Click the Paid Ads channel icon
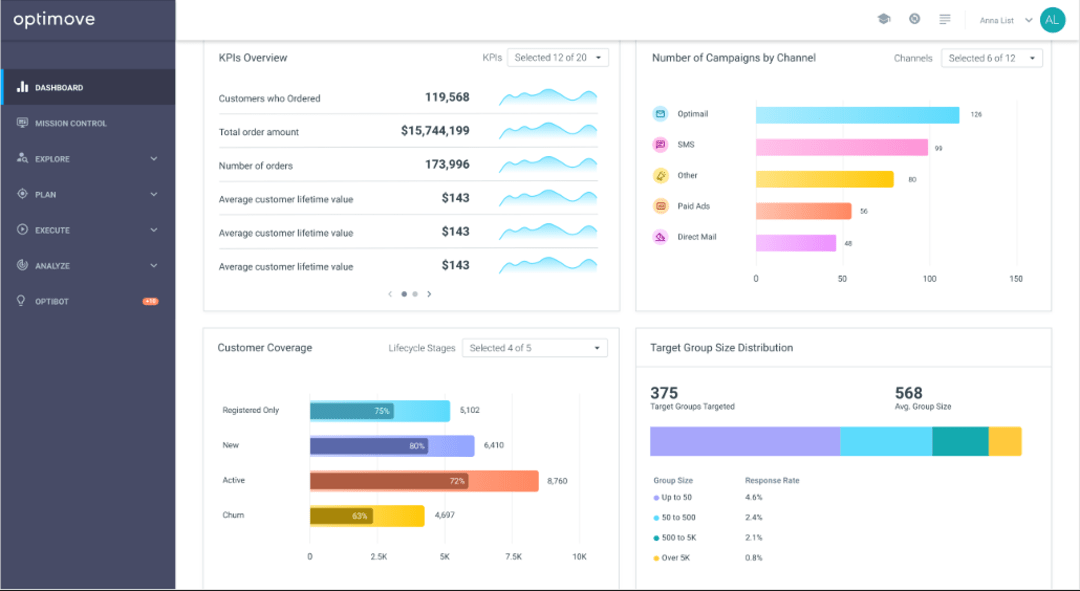The width and height of the screenshot is (1080, 591). tap(660, 206)
